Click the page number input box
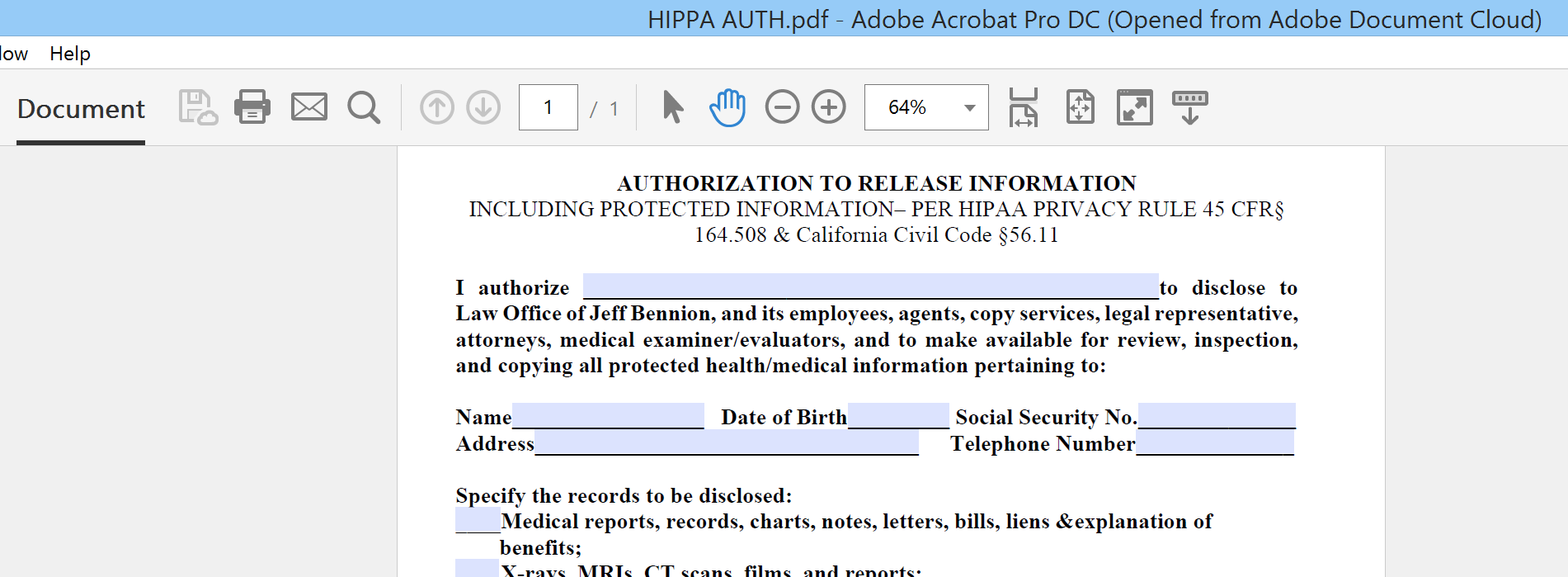This screenshot has height=577, width=1568. 548,107
